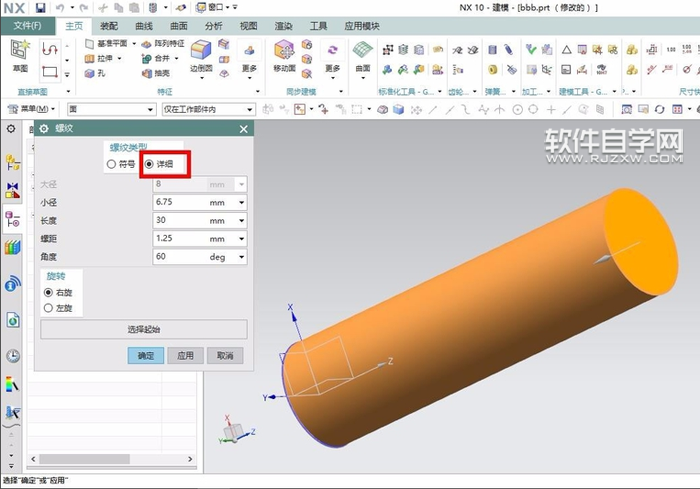
Task: Open the Internet Explorer sidebar icon
Action: tap(13, 320)
